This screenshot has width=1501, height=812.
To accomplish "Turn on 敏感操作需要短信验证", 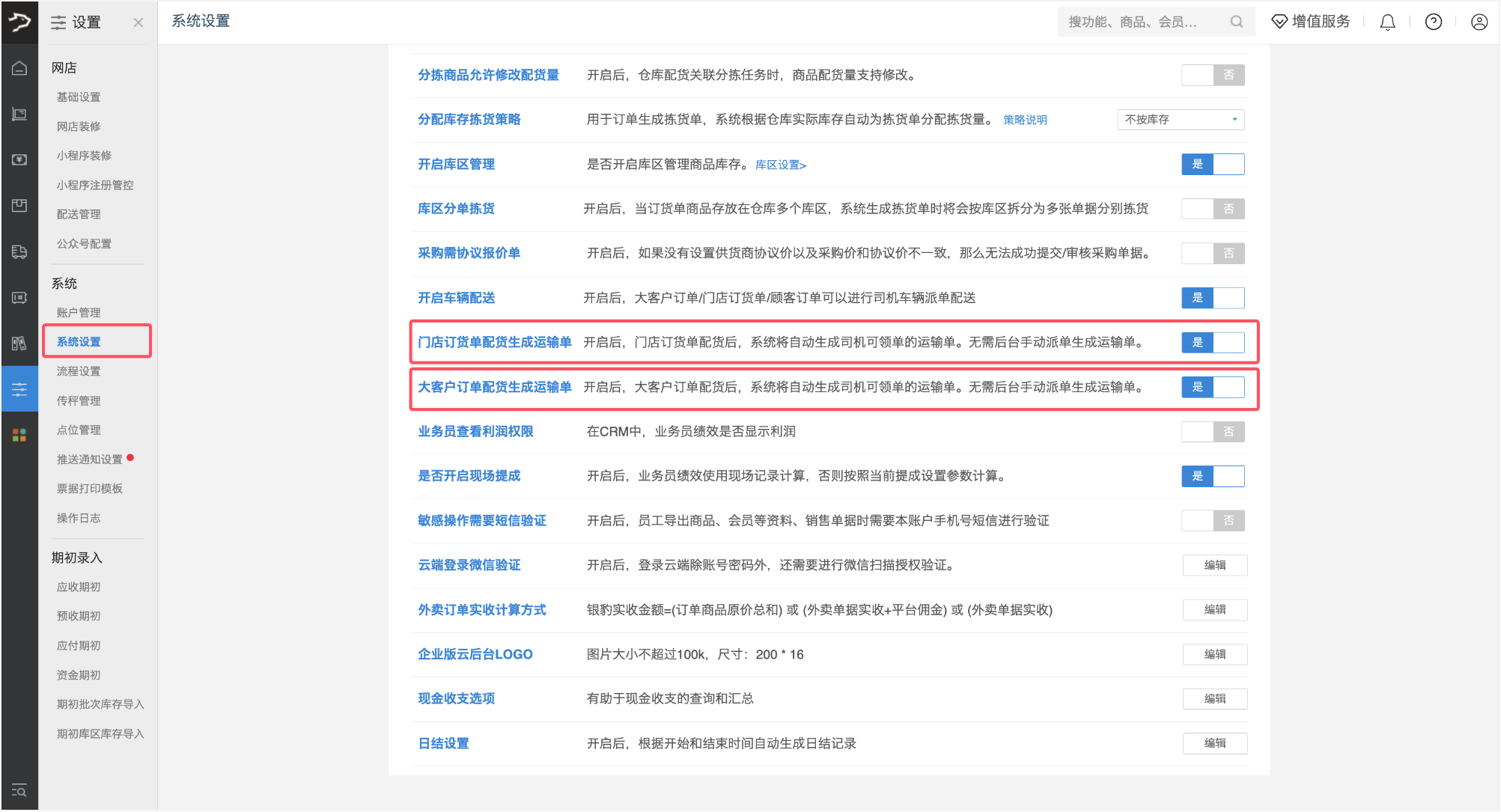I will 1213,520.
